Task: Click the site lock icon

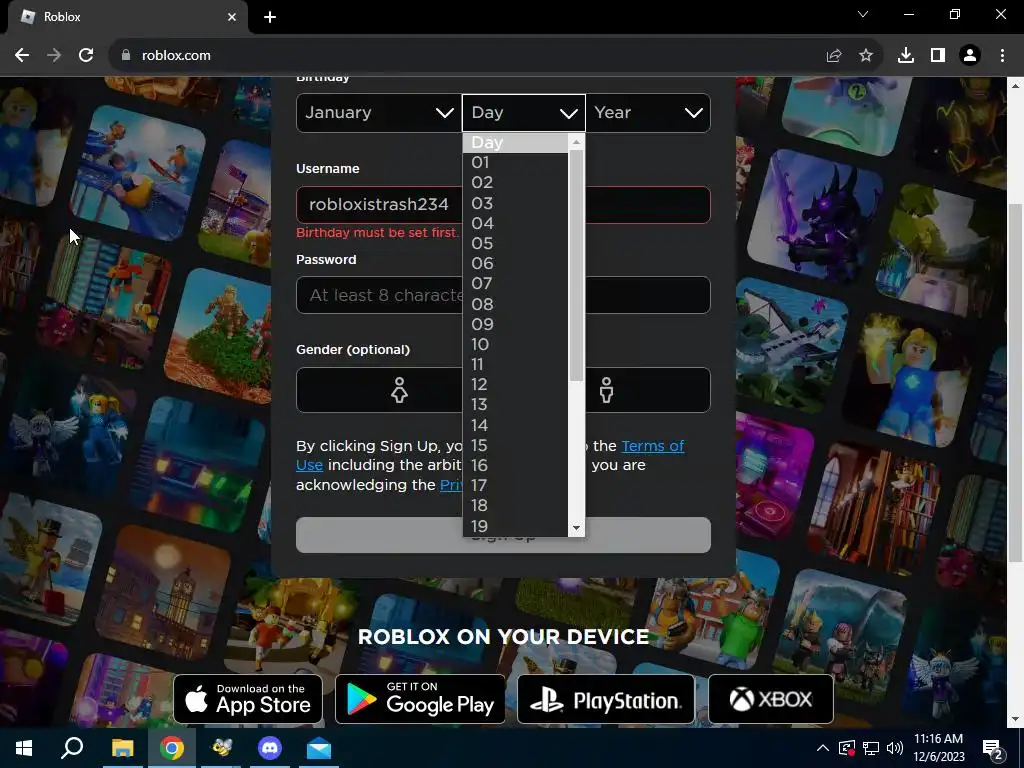Action: [x=126, y=56]
